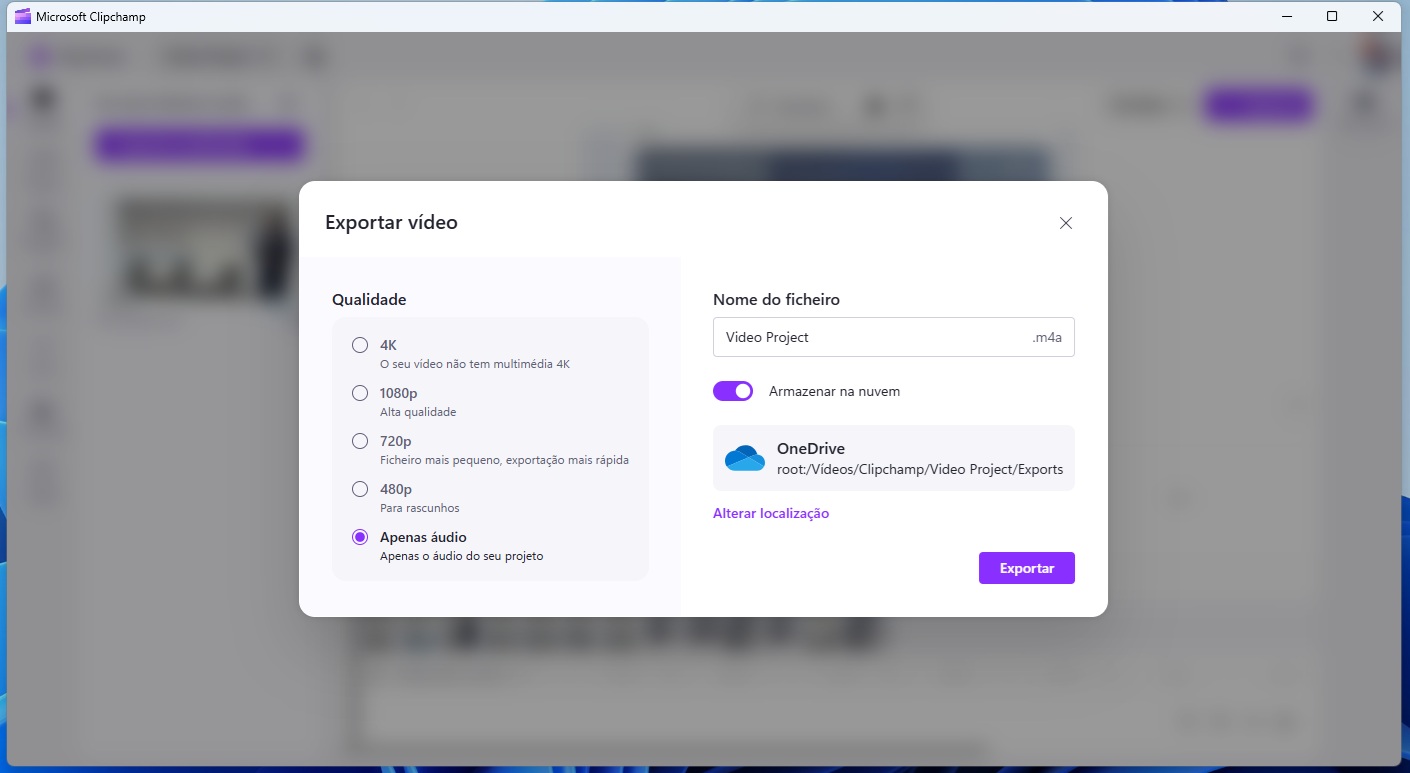Choose 1080p Alta qualidade
This screenshot has height=773, width=1410.
point(360,393)
